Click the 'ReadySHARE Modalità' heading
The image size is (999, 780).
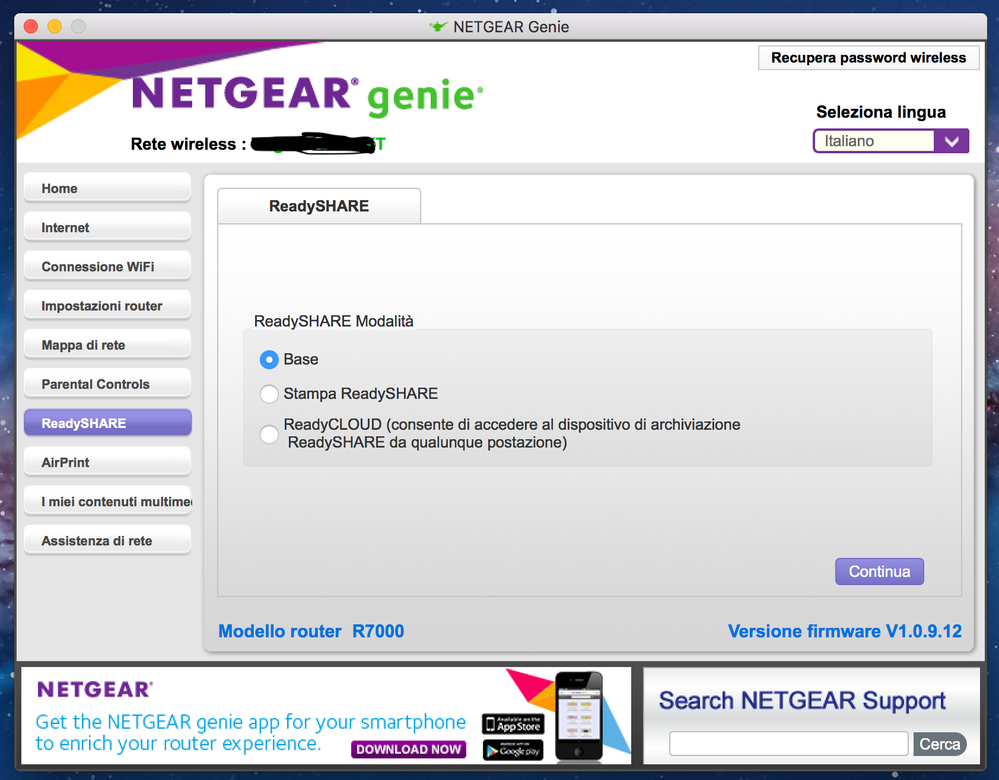tap(333, 321)
